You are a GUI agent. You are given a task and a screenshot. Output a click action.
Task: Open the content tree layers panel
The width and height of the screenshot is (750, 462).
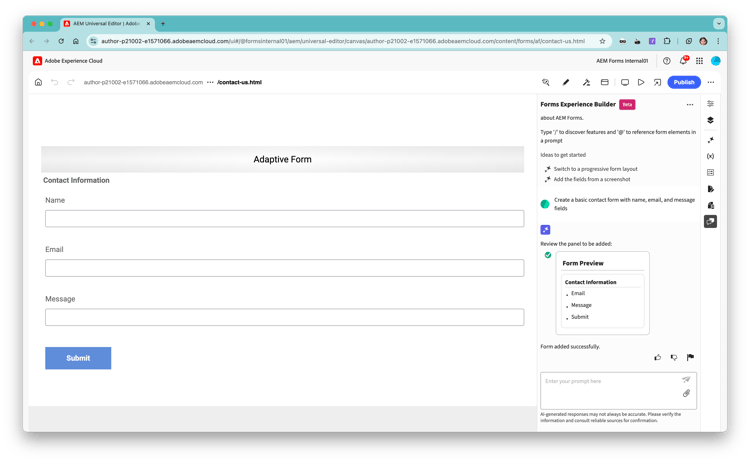tap(710, 120)
